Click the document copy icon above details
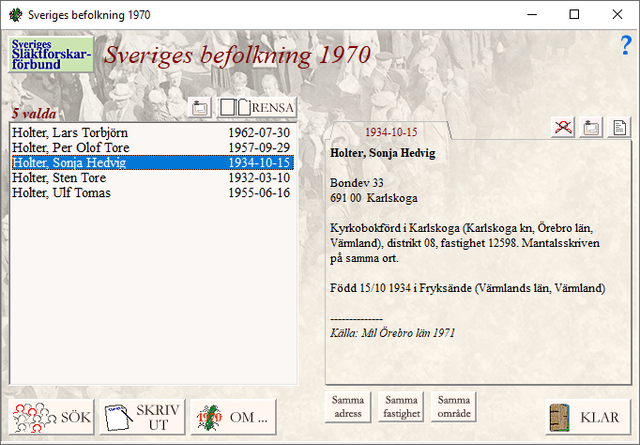The width and height of the screenshot is (640, 445). [619, 127]
